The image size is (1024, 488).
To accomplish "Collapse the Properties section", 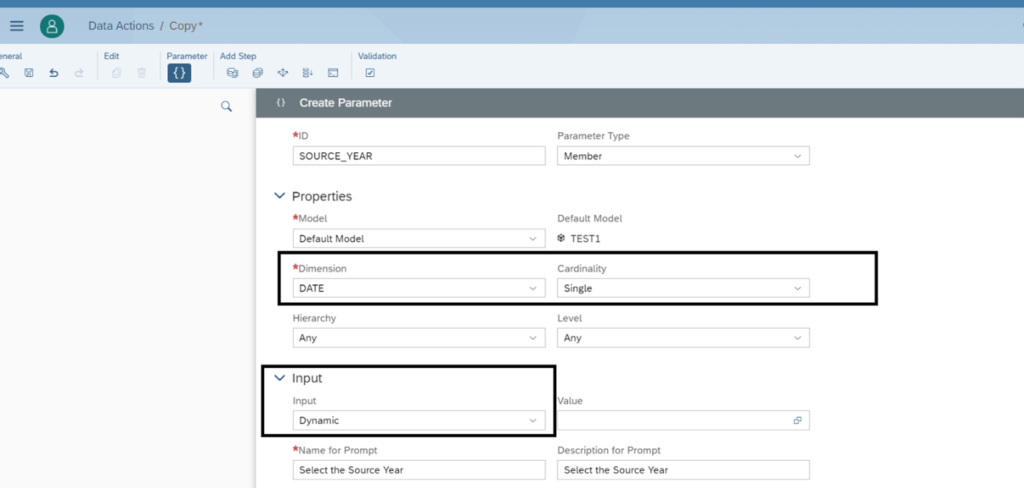I will point(280,196).
